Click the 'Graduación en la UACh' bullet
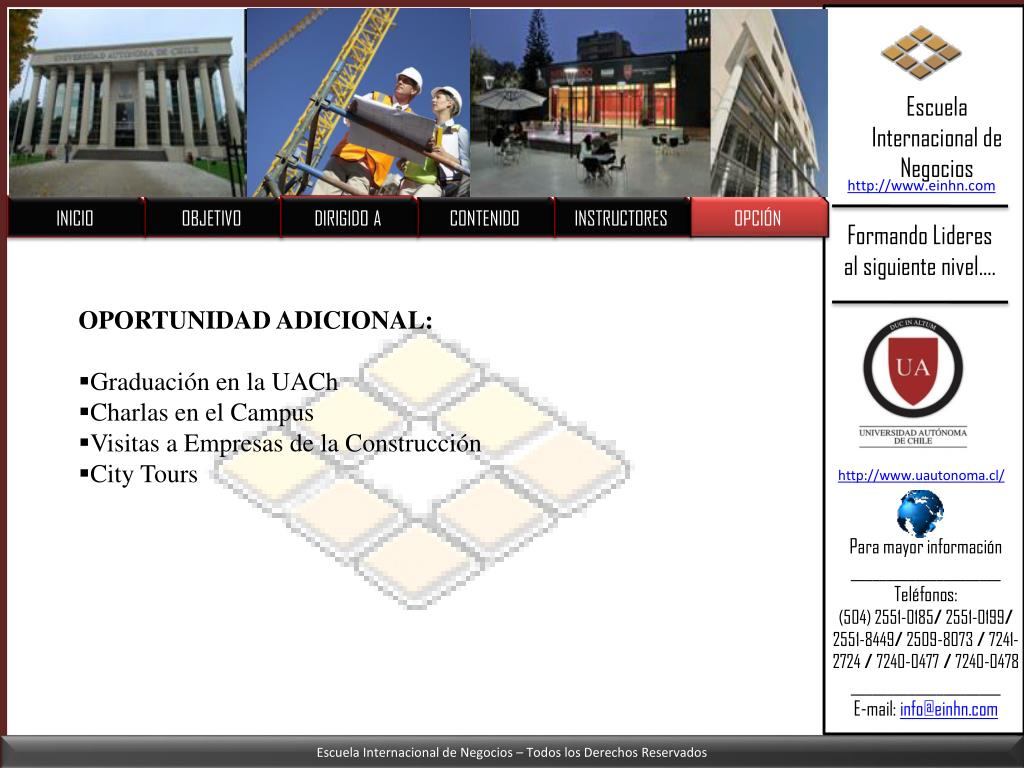Viewport: 1024px width, 768px height. tap(209, 382)
